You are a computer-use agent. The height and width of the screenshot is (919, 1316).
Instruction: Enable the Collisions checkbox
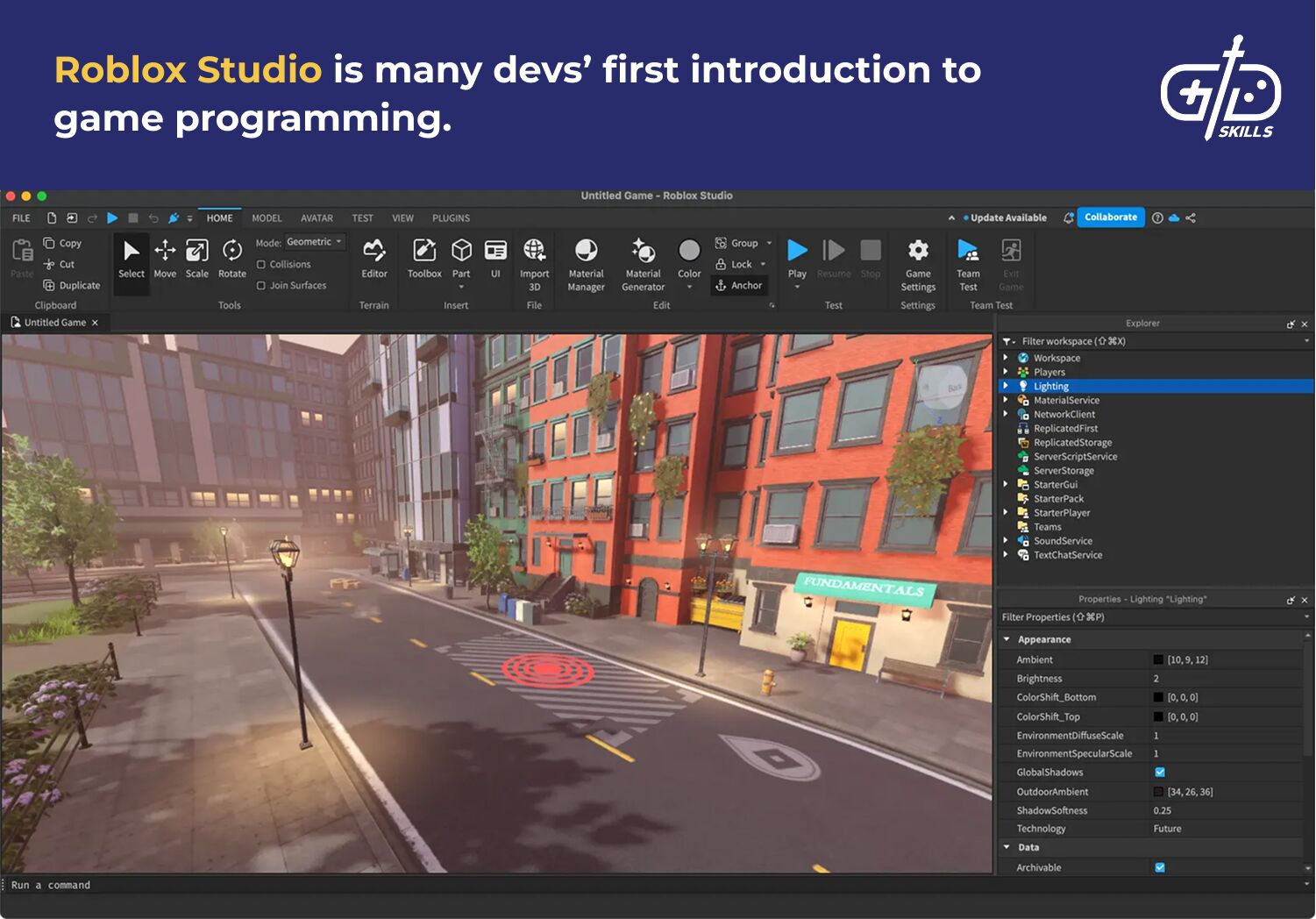[261, 265]
